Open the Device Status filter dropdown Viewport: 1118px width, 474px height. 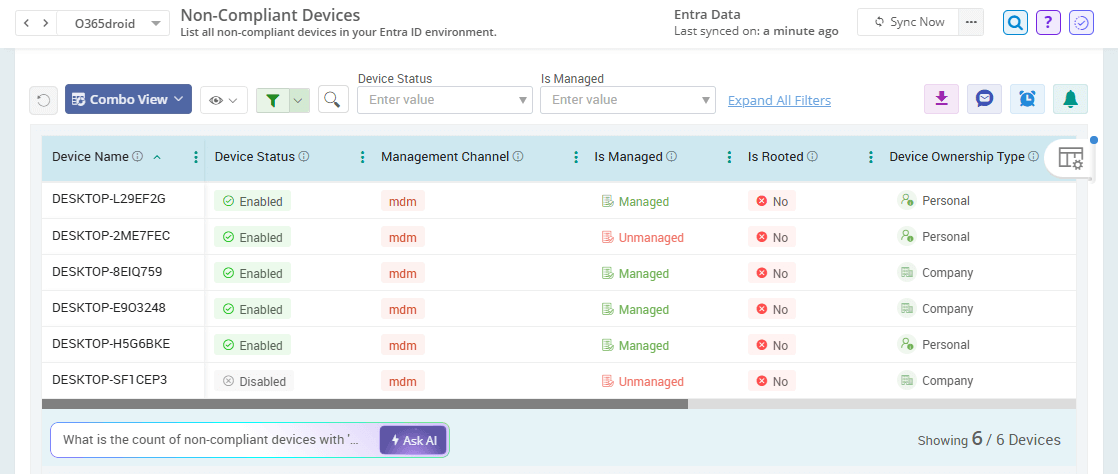pos(445,100)
